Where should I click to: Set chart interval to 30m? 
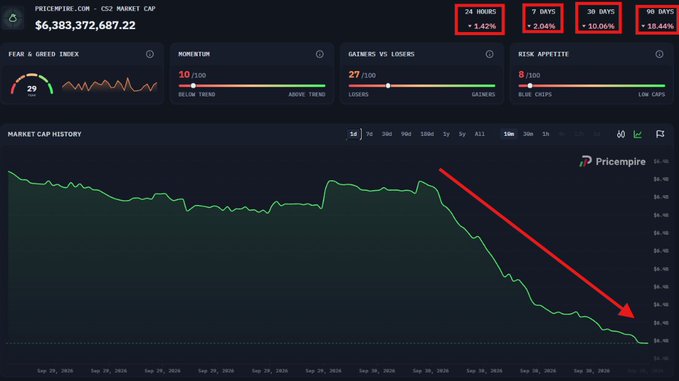(x=528, y=134)
